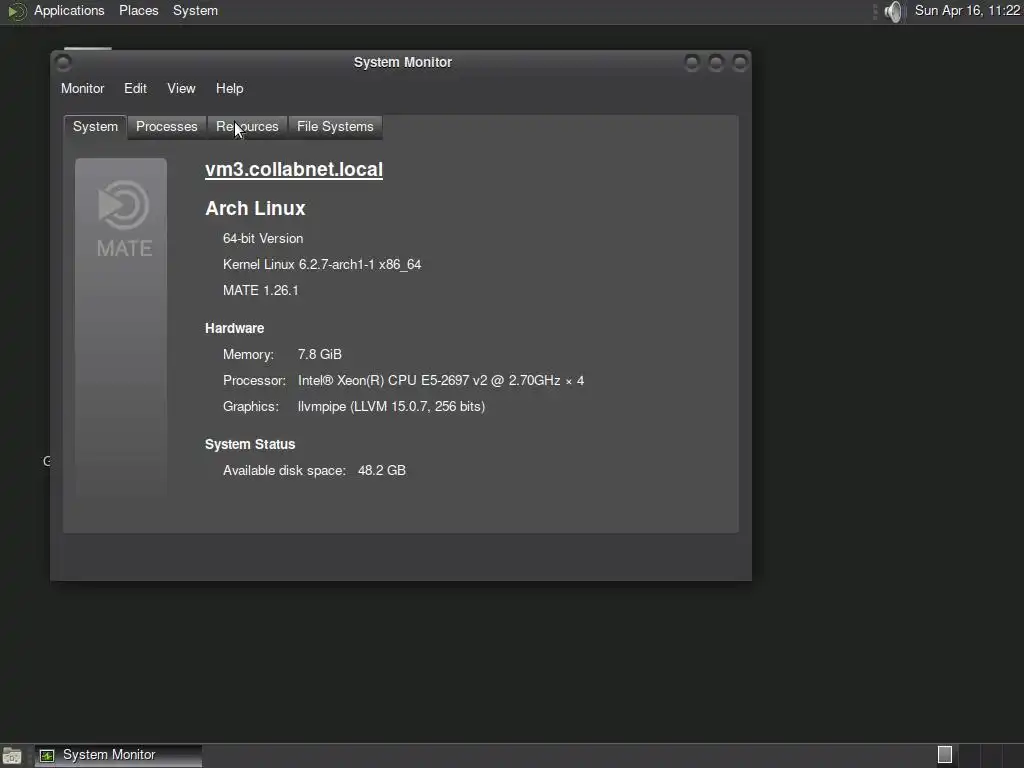
Task: Click the workspace switcher box
Action: pyautogui.click(x=944, y=754)
